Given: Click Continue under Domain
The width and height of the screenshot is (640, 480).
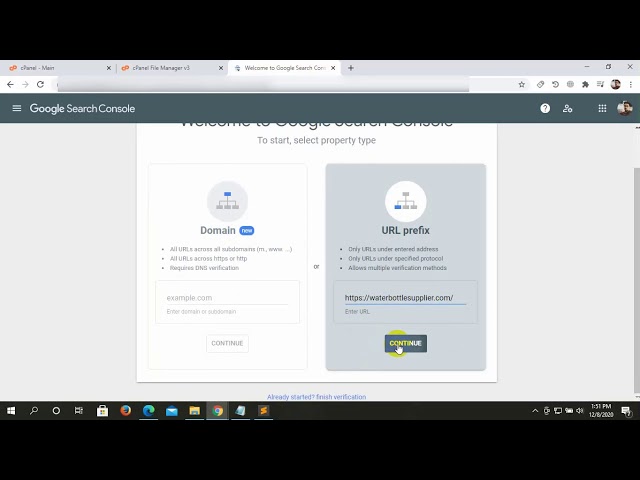Looking at the screenshot, I should click(227, 343).
